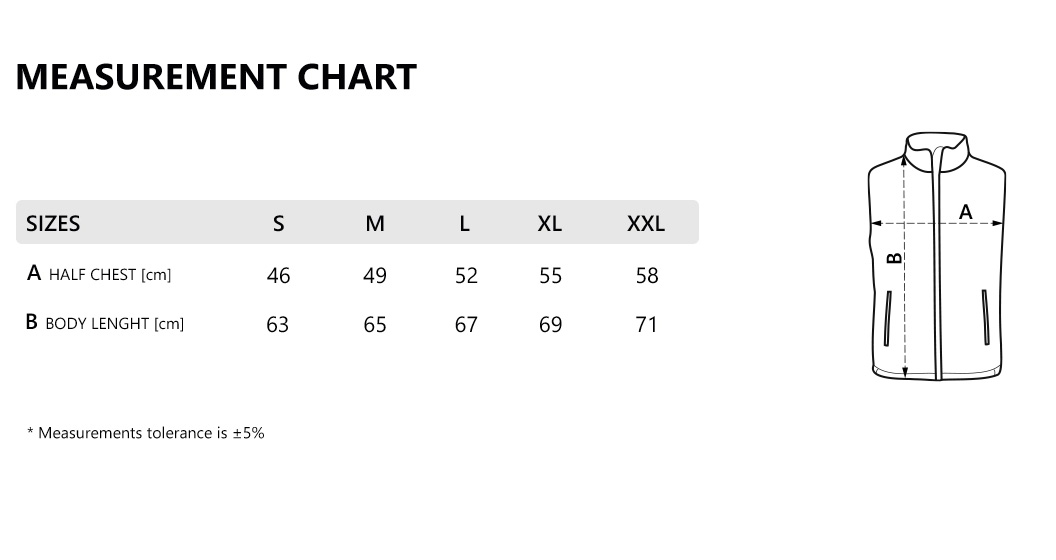
Task: Select the B label on the vest diagram
Action: pyautogui.click(x=894, y=257)
